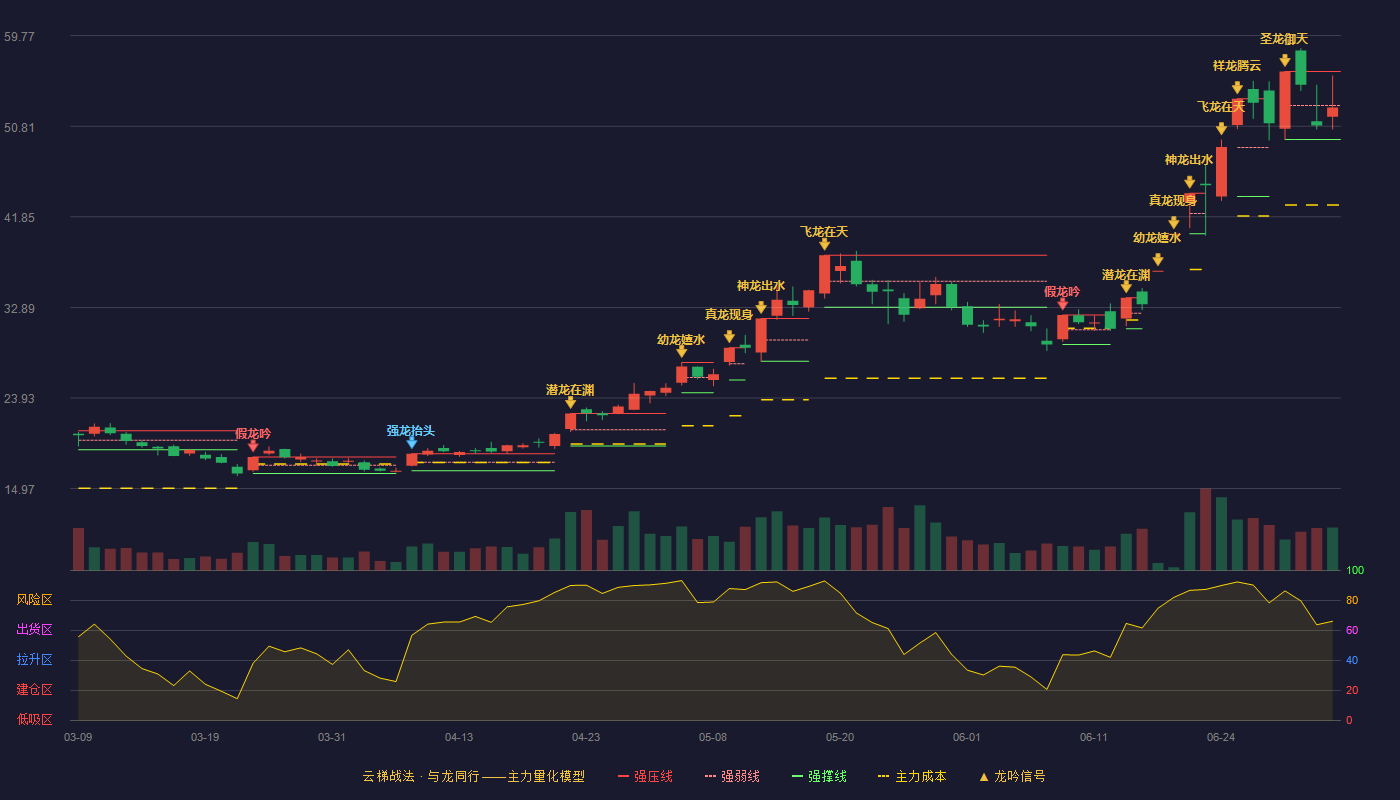The width and height of the screenshot is (1400, 800).
Task: Click the 80 indicator scale value
Action: [x=1352, y=600]
